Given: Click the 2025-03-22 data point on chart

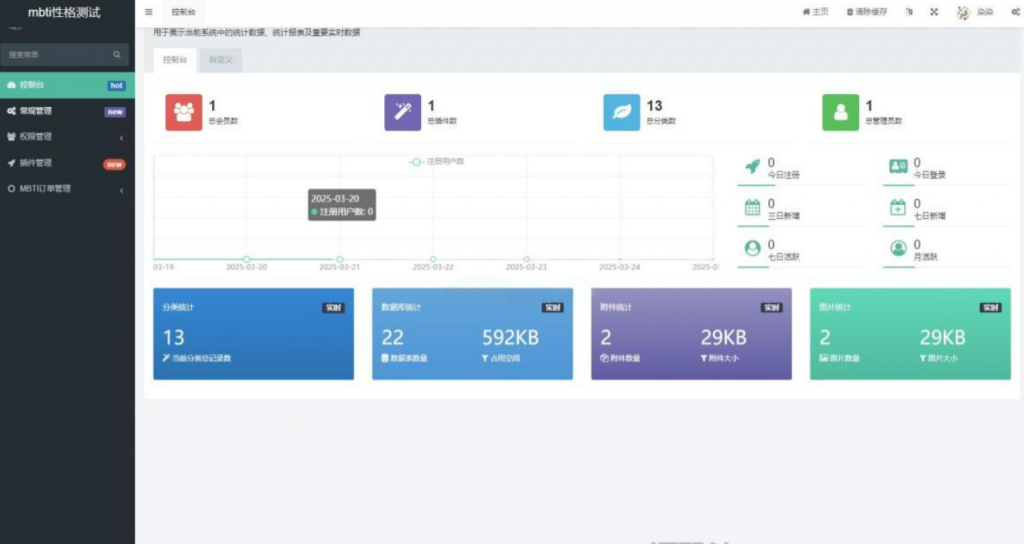Looking at the screenshot, I should [433, 259].
